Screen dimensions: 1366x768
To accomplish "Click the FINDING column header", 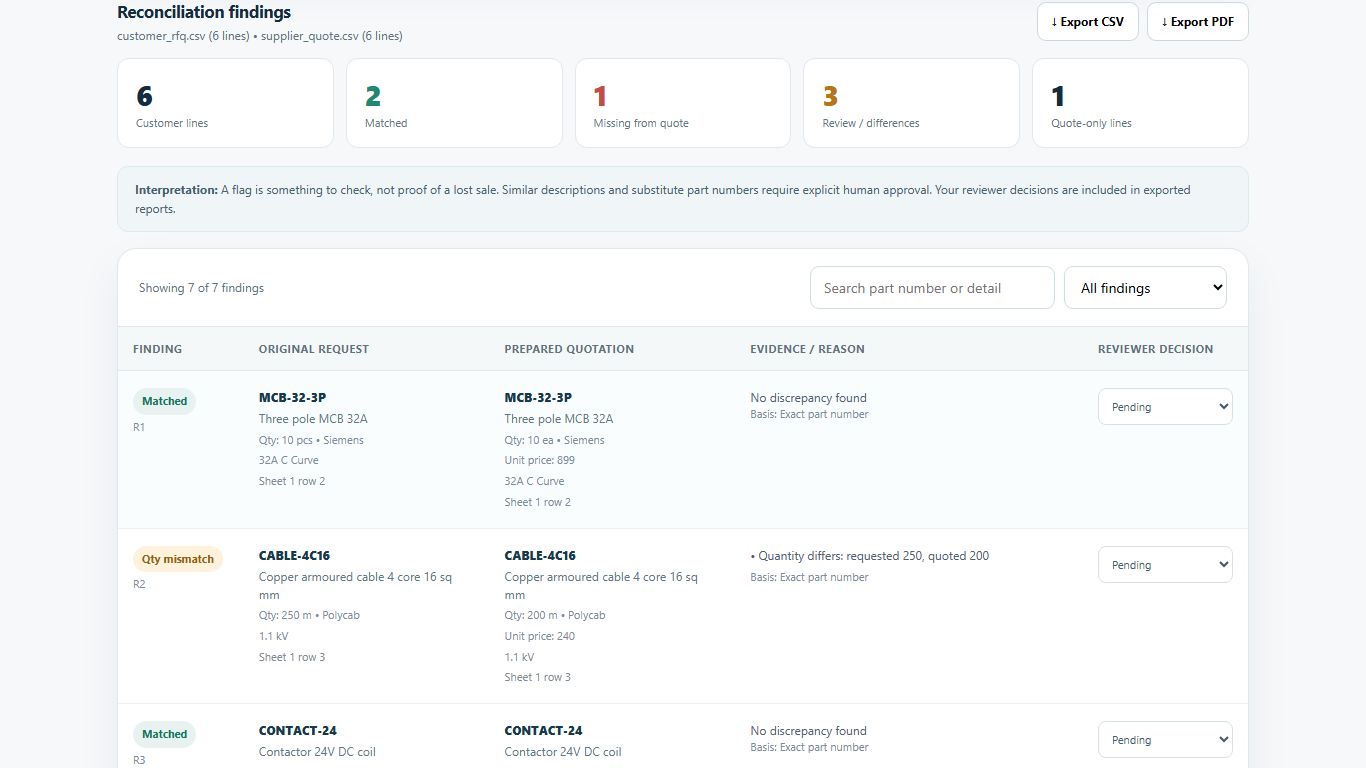I will pos(158,349).
